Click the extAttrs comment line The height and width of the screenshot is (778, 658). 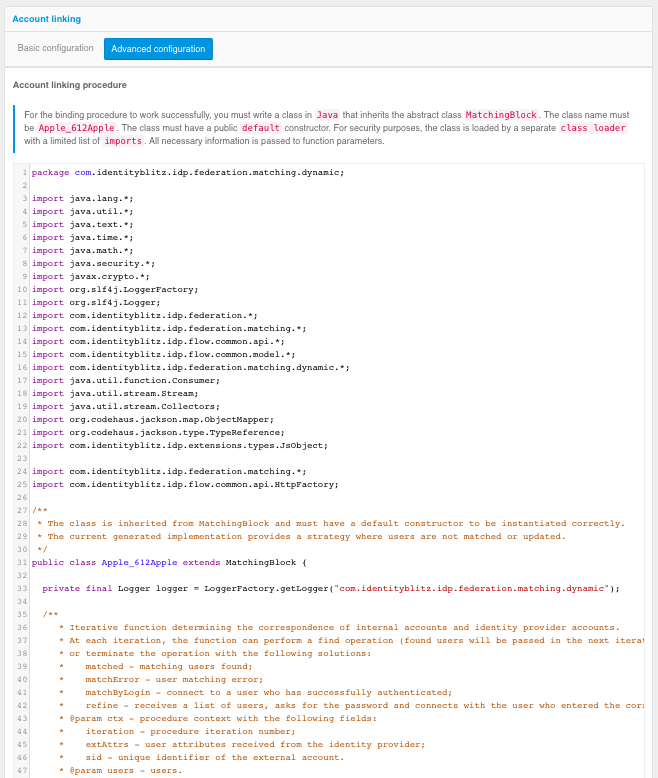pos(242,744)
